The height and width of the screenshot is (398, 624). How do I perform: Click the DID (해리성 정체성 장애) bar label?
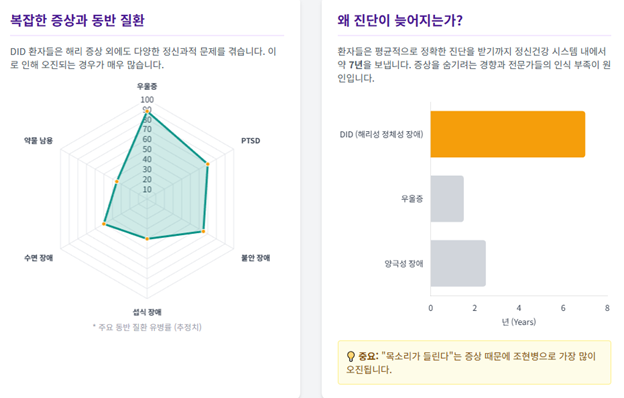click(x=381, y=135)
